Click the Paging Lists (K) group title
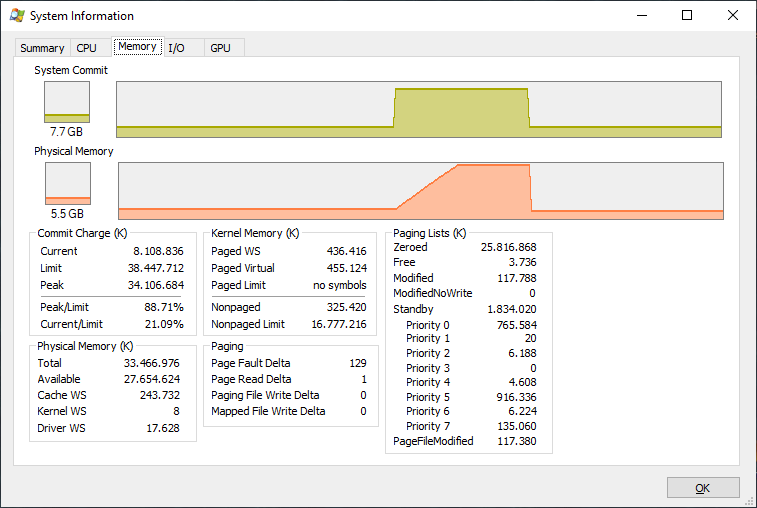The width and height of the screenshot is (757, 508). click(x=430, y=233)
